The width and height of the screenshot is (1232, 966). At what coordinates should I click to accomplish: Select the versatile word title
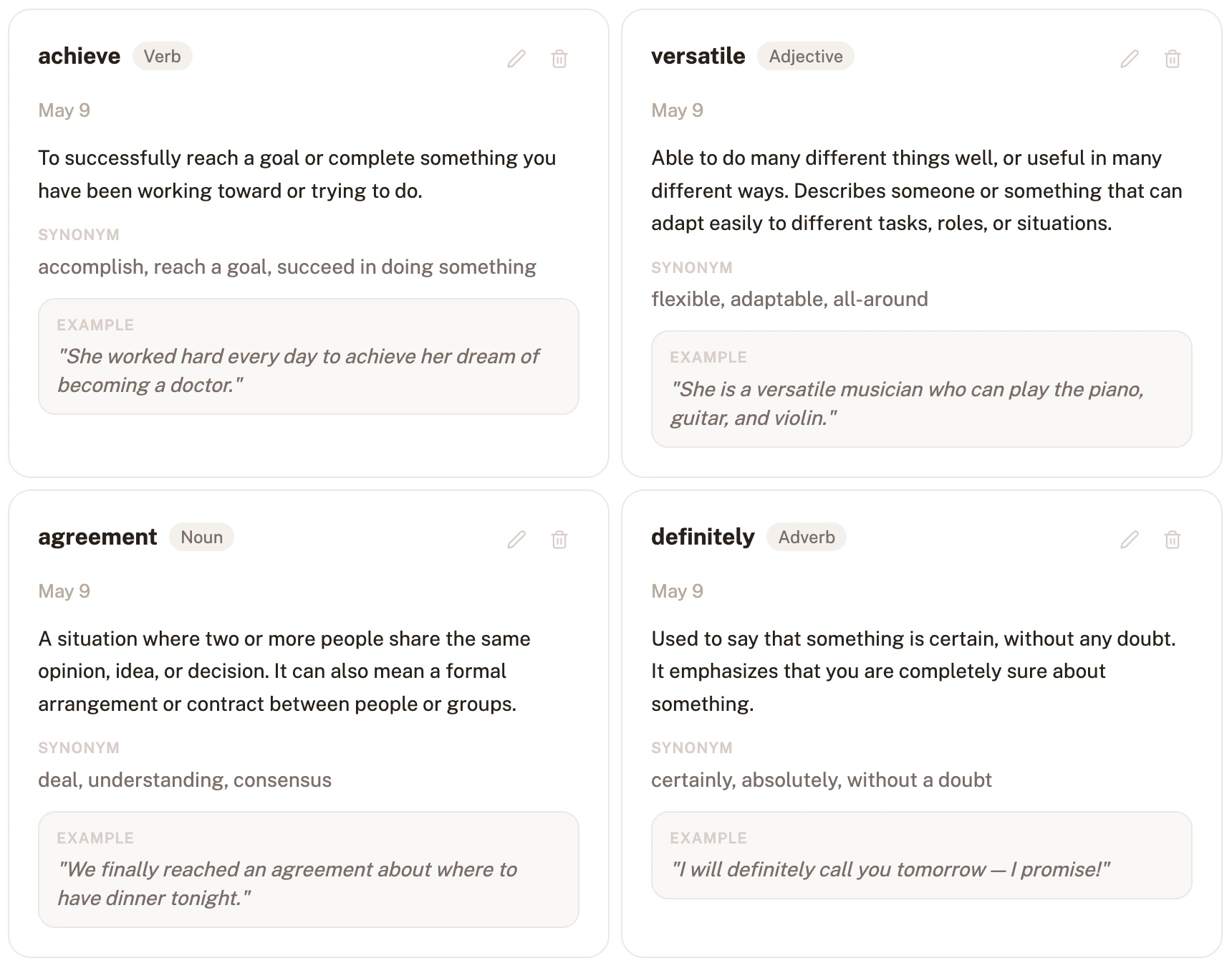pyautogui.click(x=698, y=56)
